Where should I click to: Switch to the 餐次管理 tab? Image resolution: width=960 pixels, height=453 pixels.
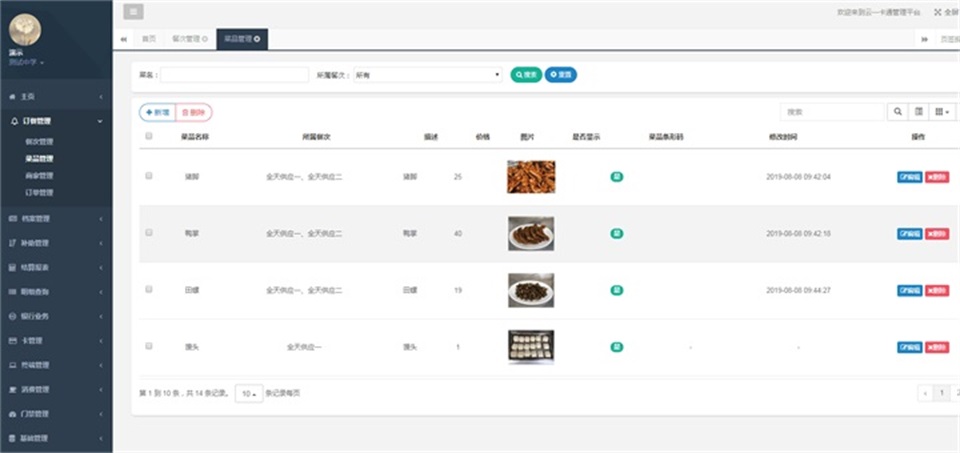(190, 39)
